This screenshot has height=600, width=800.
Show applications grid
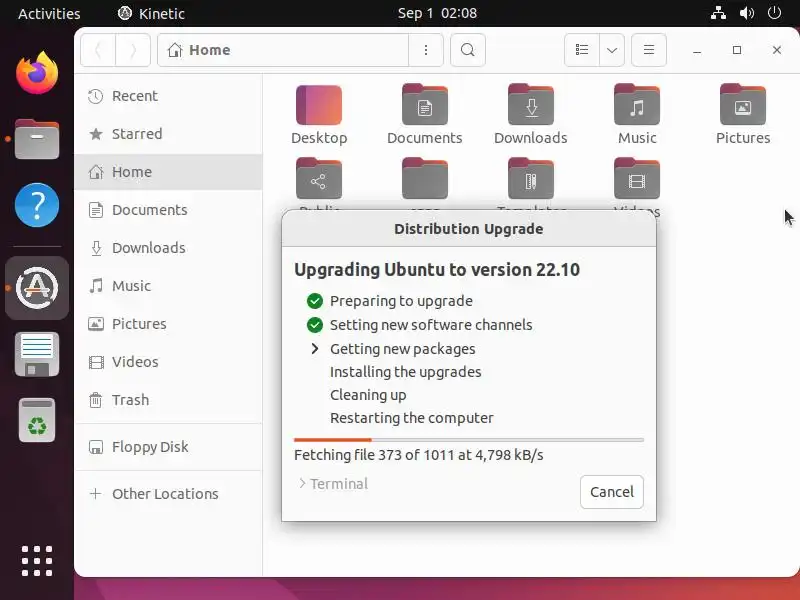point(37,561)
